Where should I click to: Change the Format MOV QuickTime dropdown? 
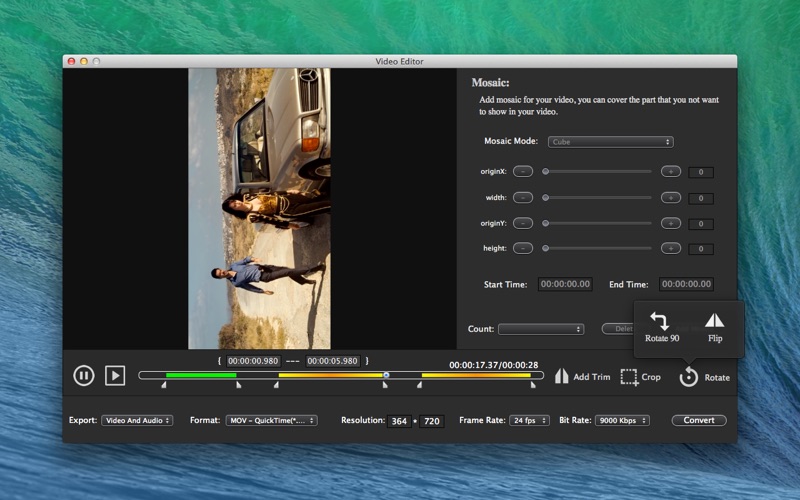pos(271,421)
